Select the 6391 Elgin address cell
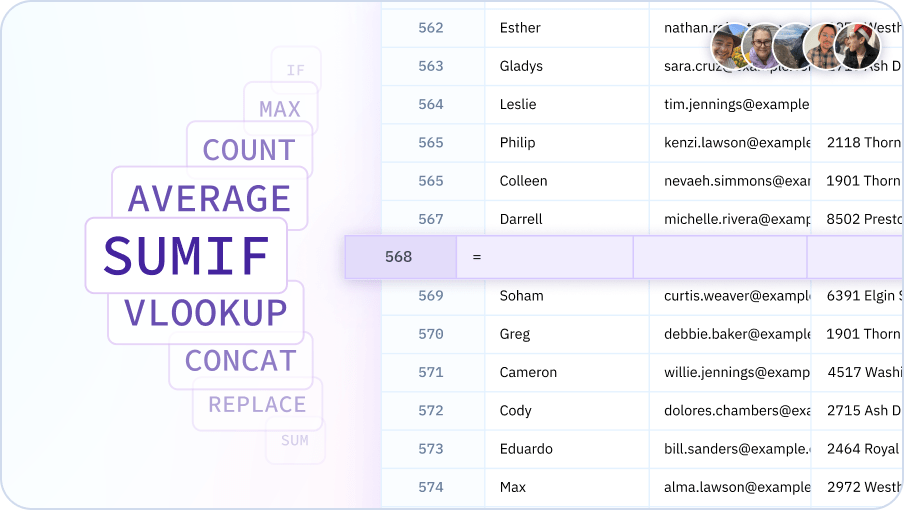 click(x=857, y=296)
